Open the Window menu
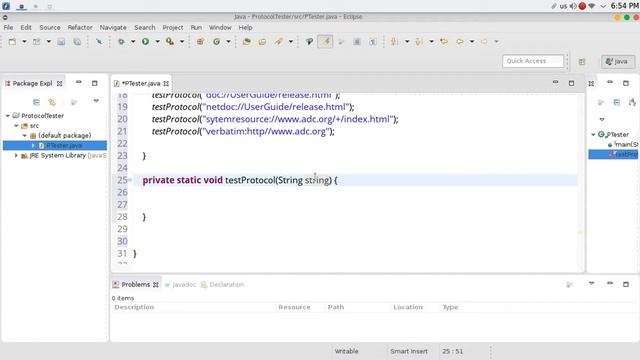The width and height of the screenshot is (640, 360). pyautogui.click(x=220, y=27)
